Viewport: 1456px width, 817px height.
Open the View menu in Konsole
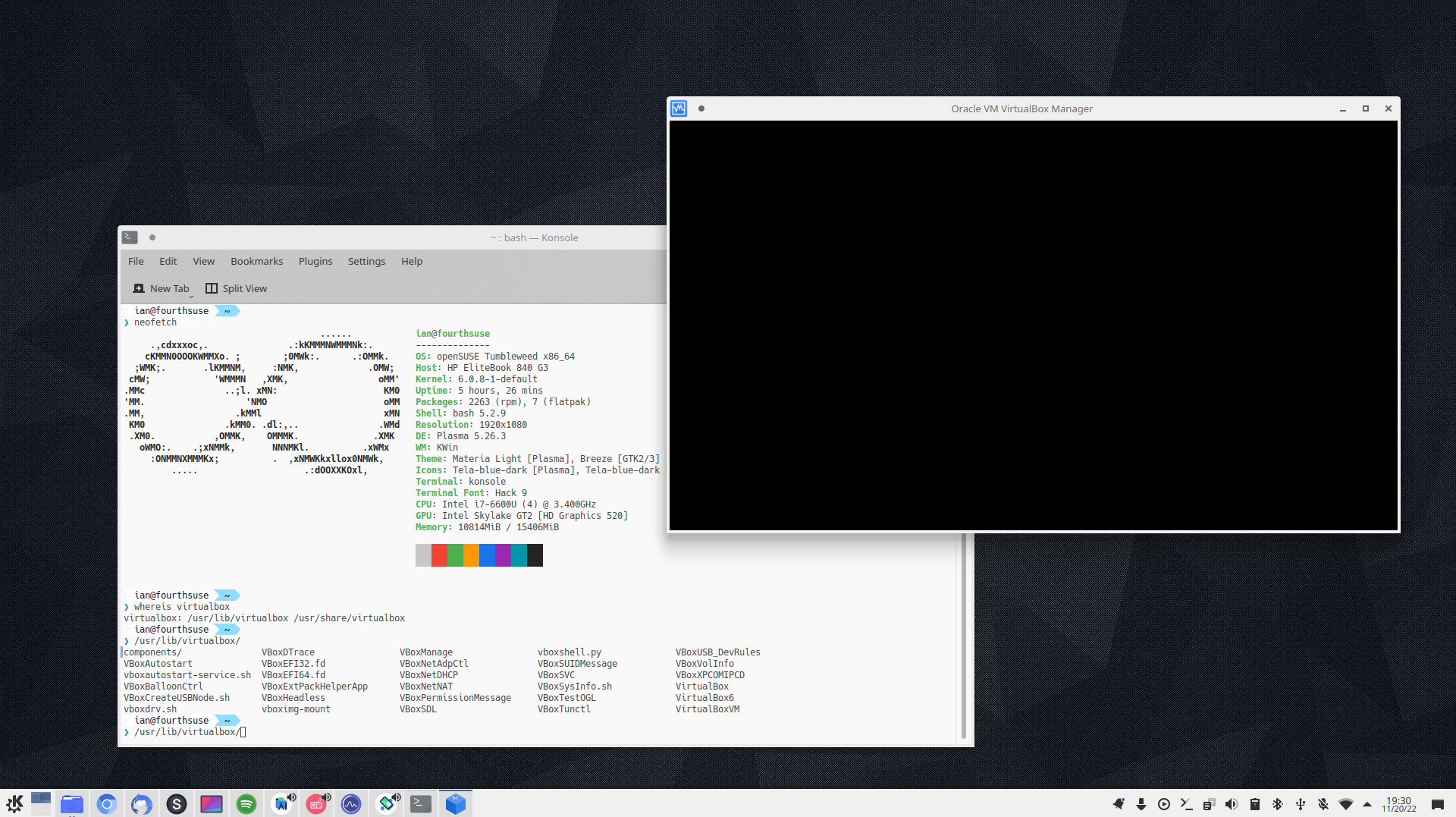204,261
